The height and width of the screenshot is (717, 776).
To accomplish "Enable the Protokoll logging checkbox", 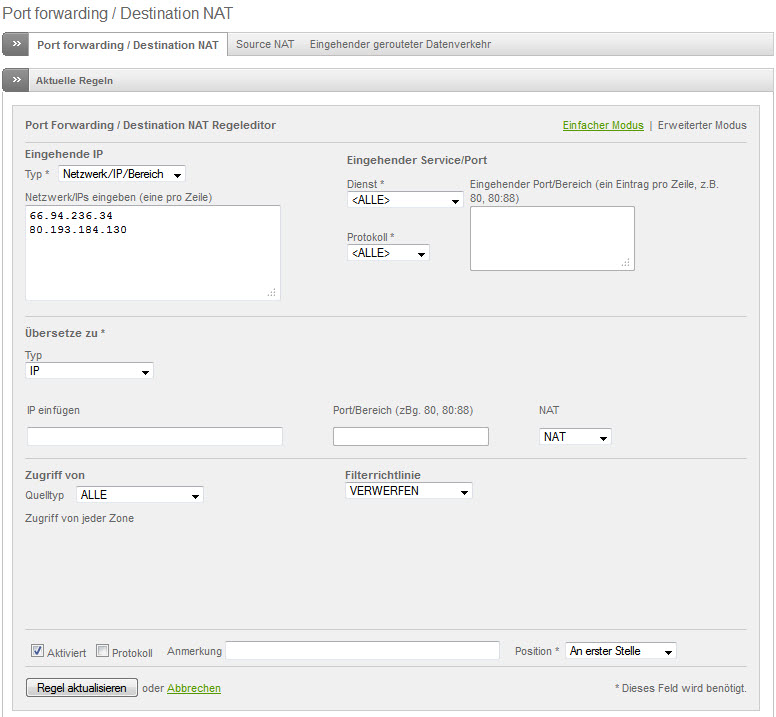I will tap(102, 651).
